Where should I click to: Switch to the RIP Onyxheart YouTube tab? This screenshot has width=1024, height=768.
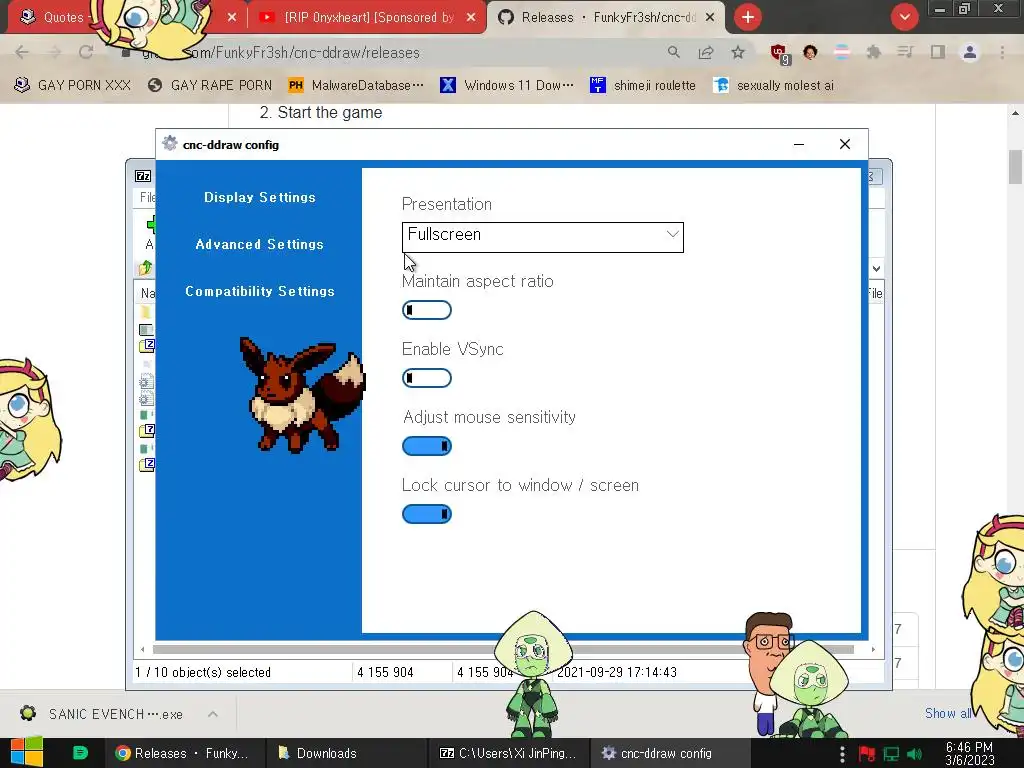click(367, 18)
